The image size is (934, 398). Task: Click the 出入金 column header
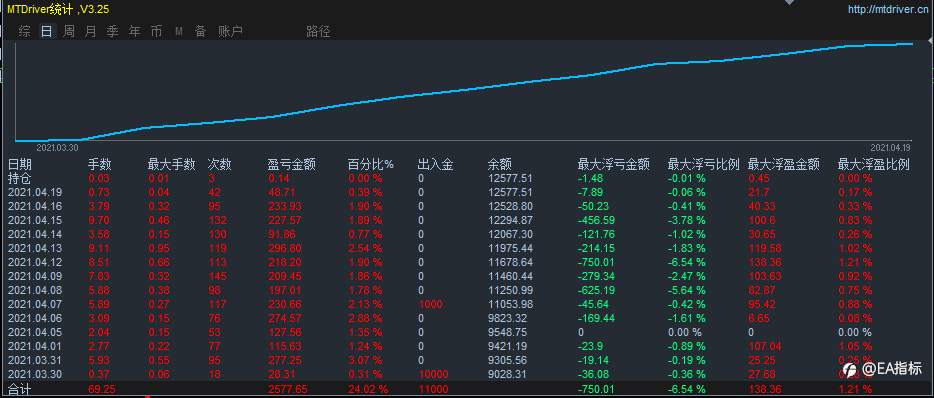[435, 164]
